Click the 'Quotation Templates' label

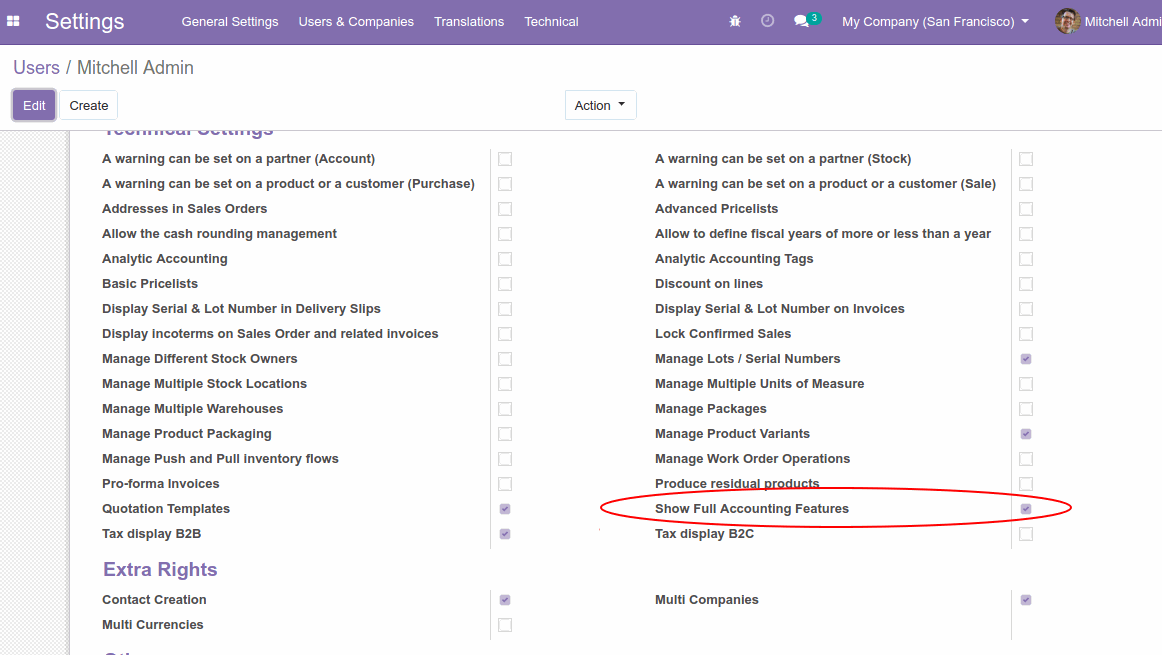[x=166, y=508]
